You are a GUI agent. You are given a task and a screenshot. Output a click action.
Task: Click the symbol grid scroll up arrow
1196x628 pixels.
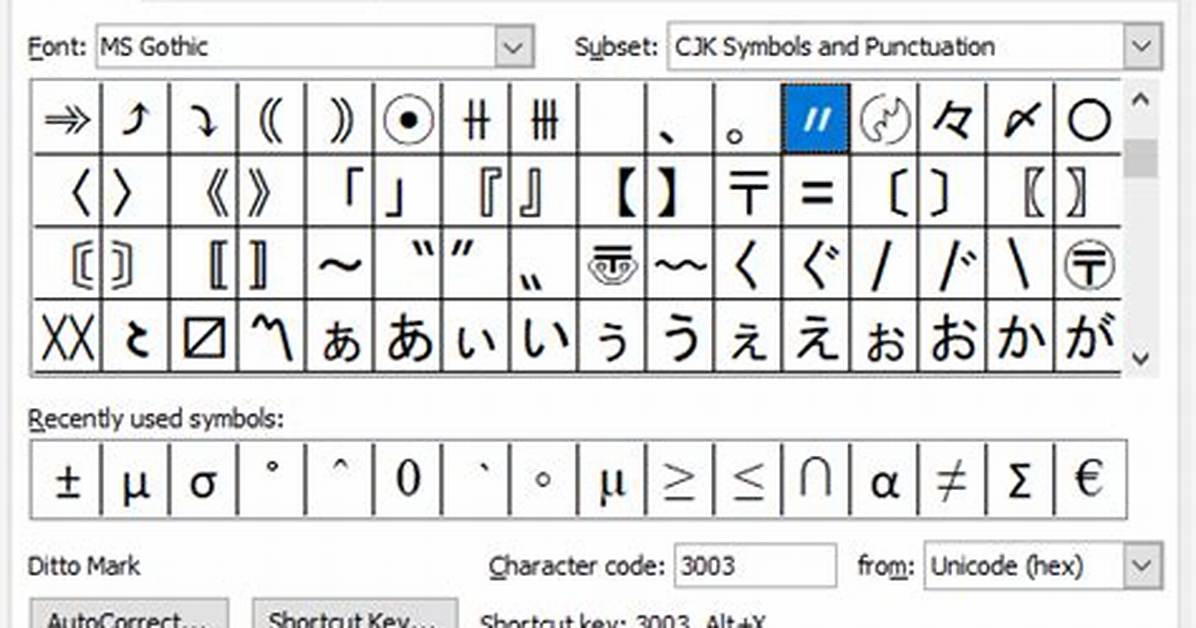pyautogui.click(x=1140, y=100)
